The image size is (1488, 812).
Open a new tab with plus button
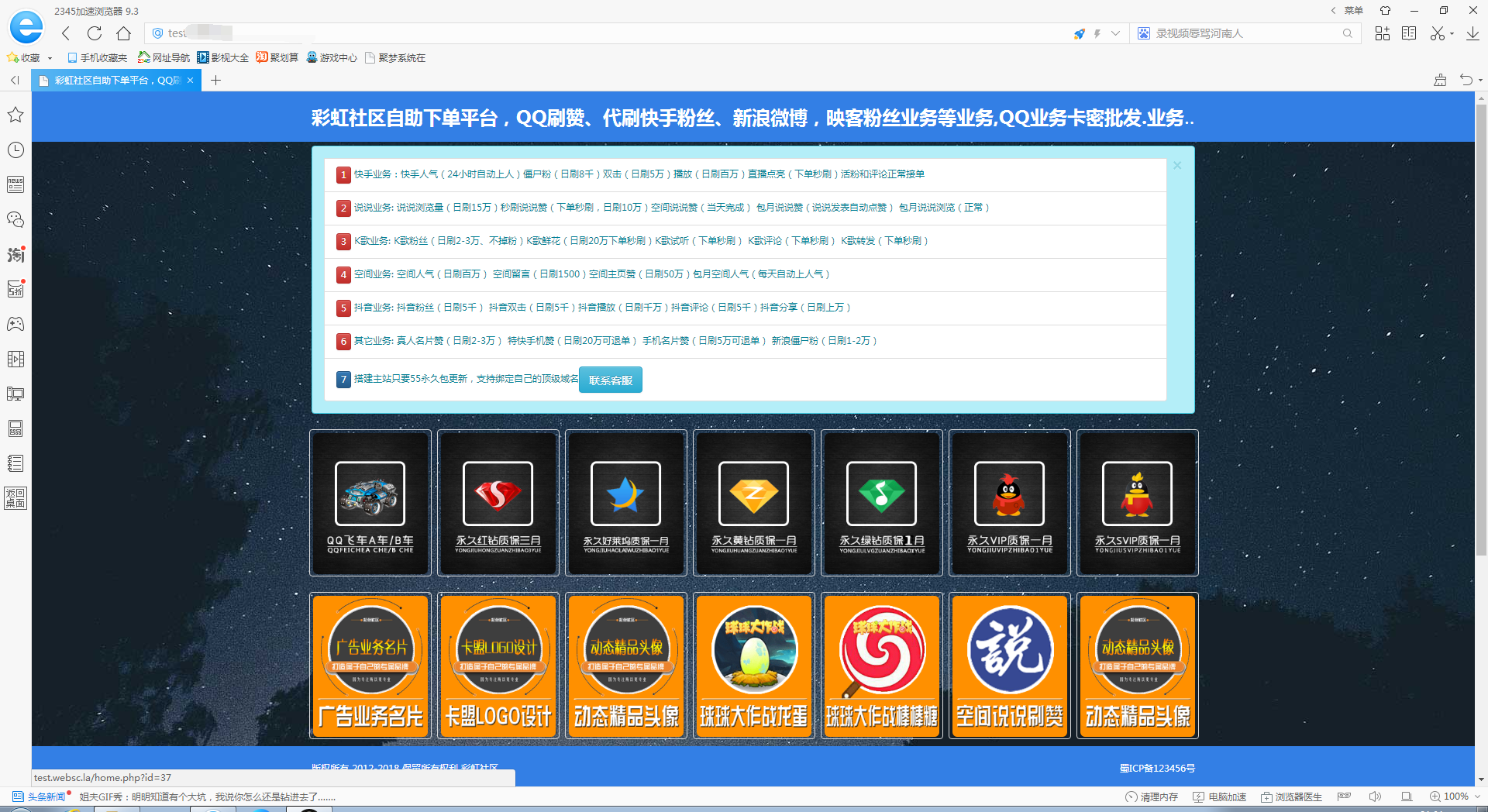215,81
